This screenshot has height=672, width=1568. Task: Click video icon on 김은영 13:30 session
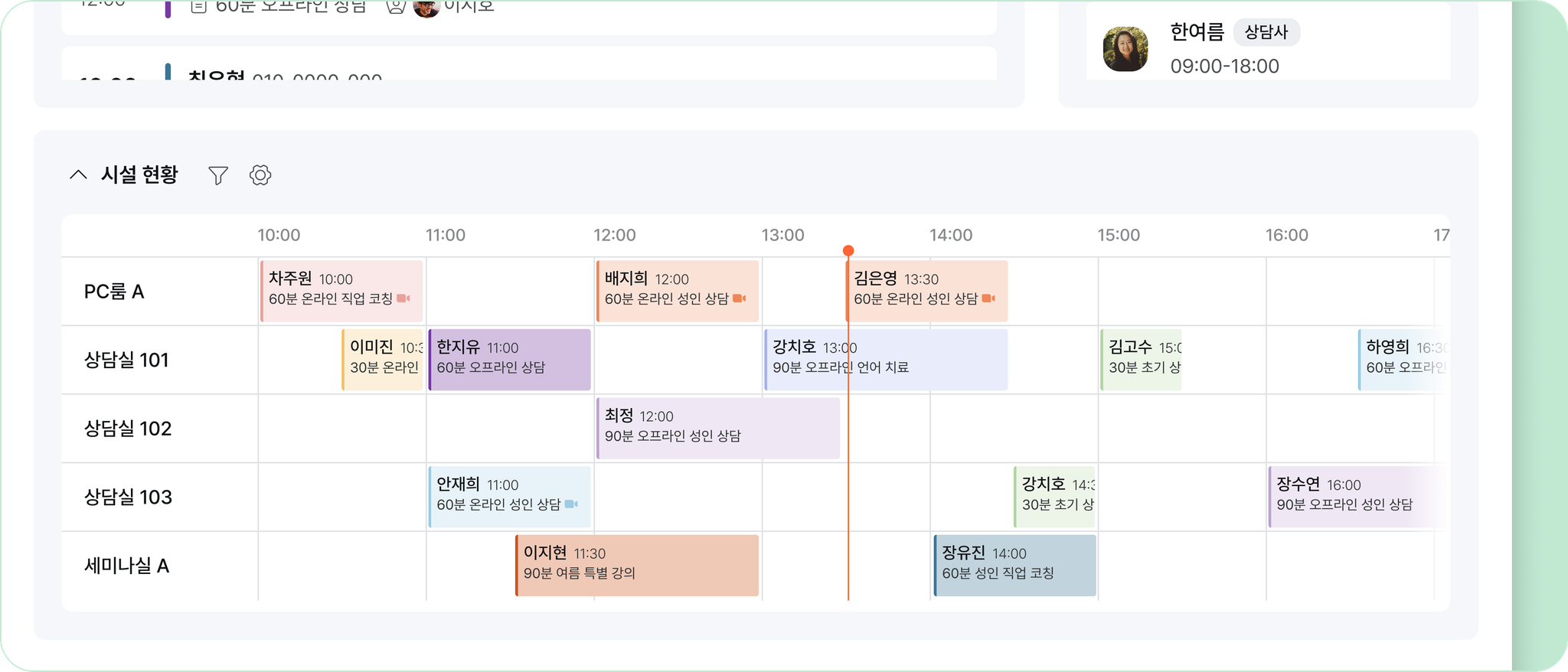point(988,298)
